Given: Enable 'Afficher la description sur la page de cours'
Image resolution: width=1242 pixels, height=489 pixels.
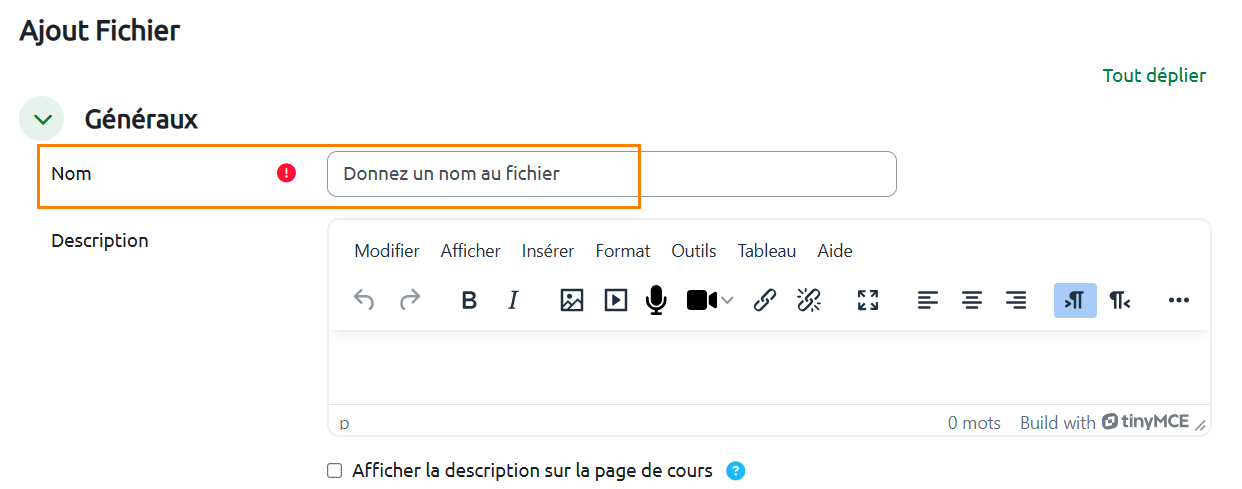Looking at the screenshot, I should (x=335, y=471).
